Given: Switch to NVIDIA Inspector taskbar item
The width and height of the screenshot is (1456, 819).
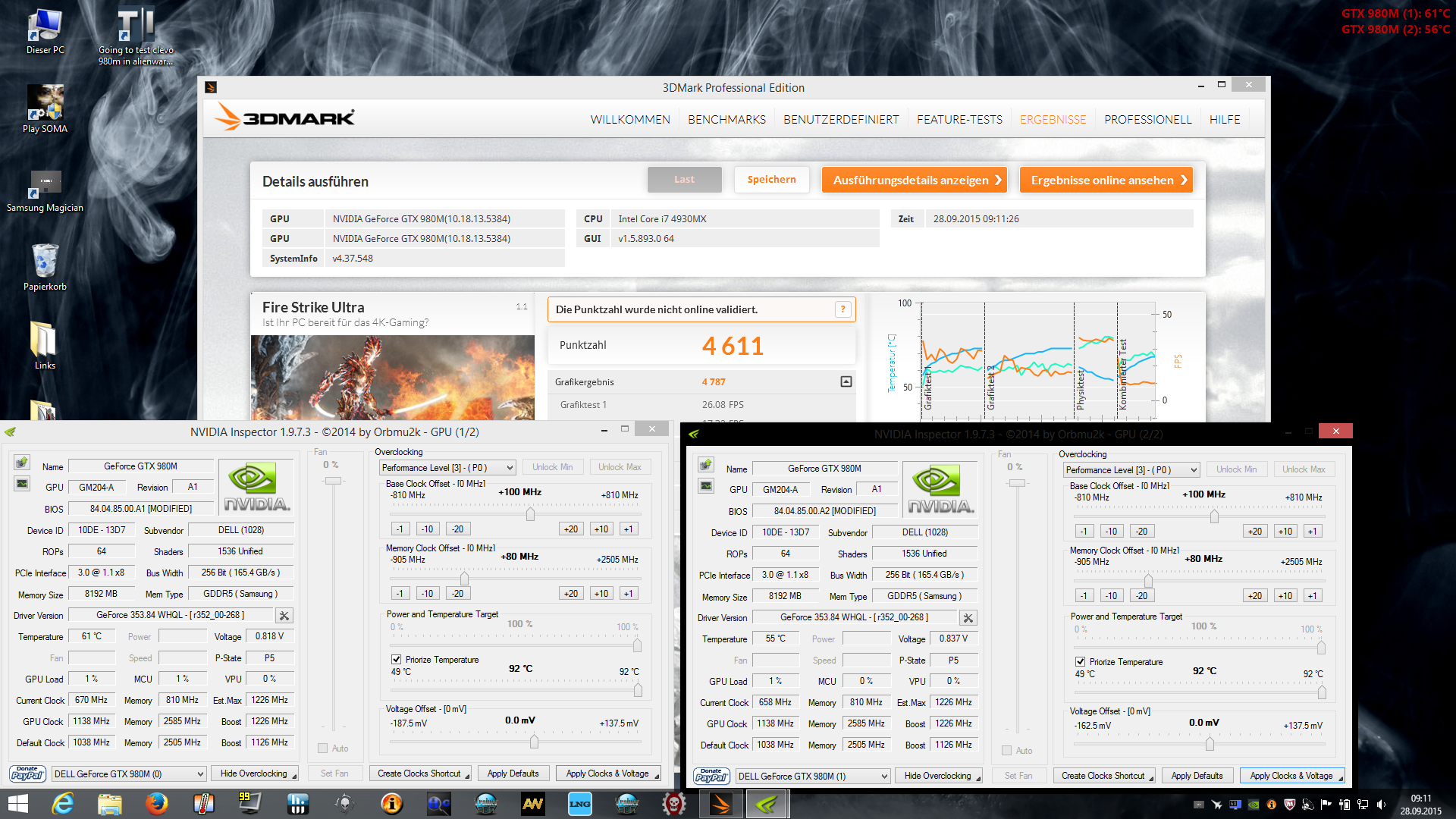Looking at the screenshot, I should pos(767,804).
